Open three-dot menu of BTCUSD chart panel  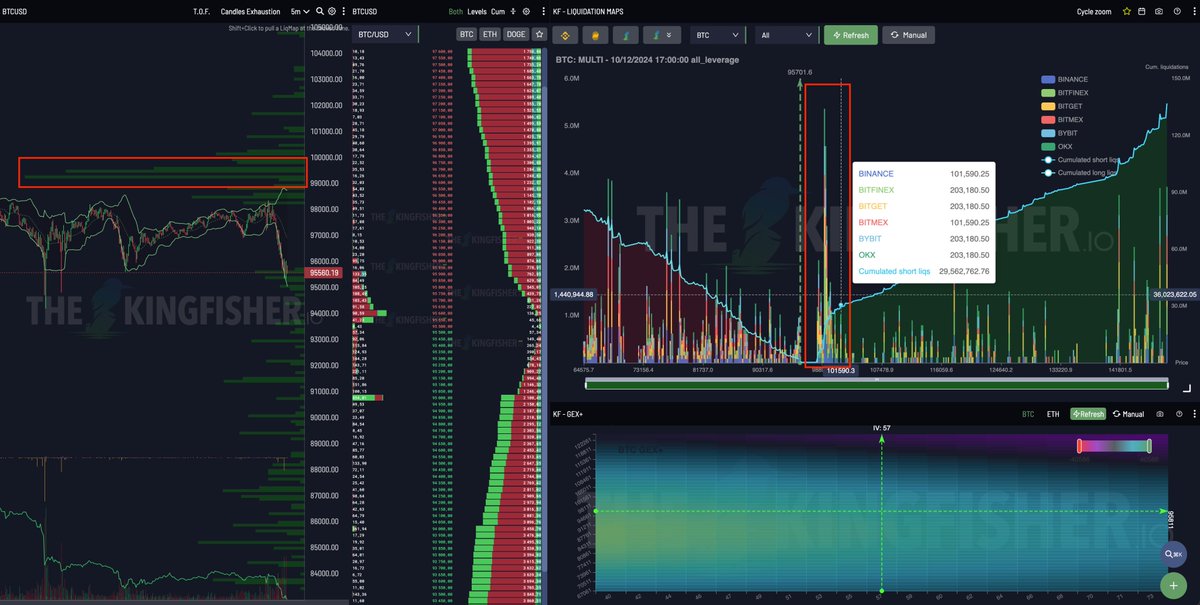(x=342, y=11)
